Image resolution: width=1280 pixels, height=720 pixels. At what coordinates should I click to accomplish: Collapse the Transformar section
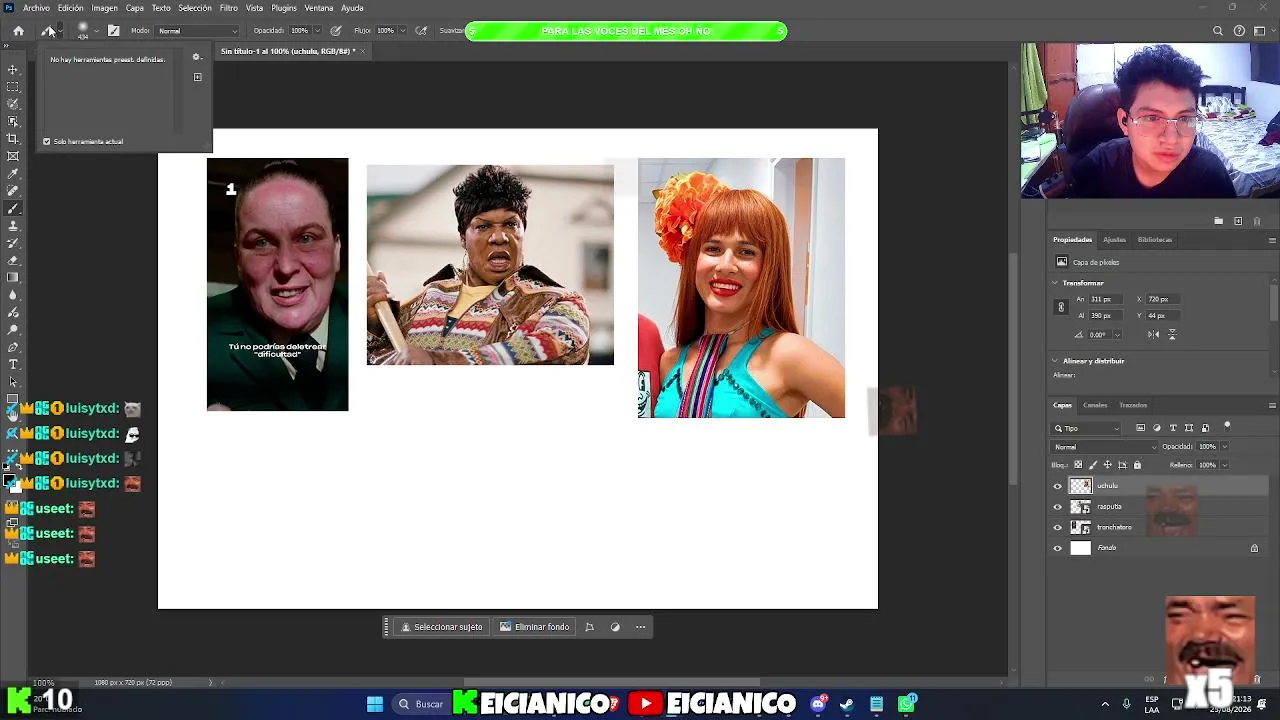(x=1055, y=283)
